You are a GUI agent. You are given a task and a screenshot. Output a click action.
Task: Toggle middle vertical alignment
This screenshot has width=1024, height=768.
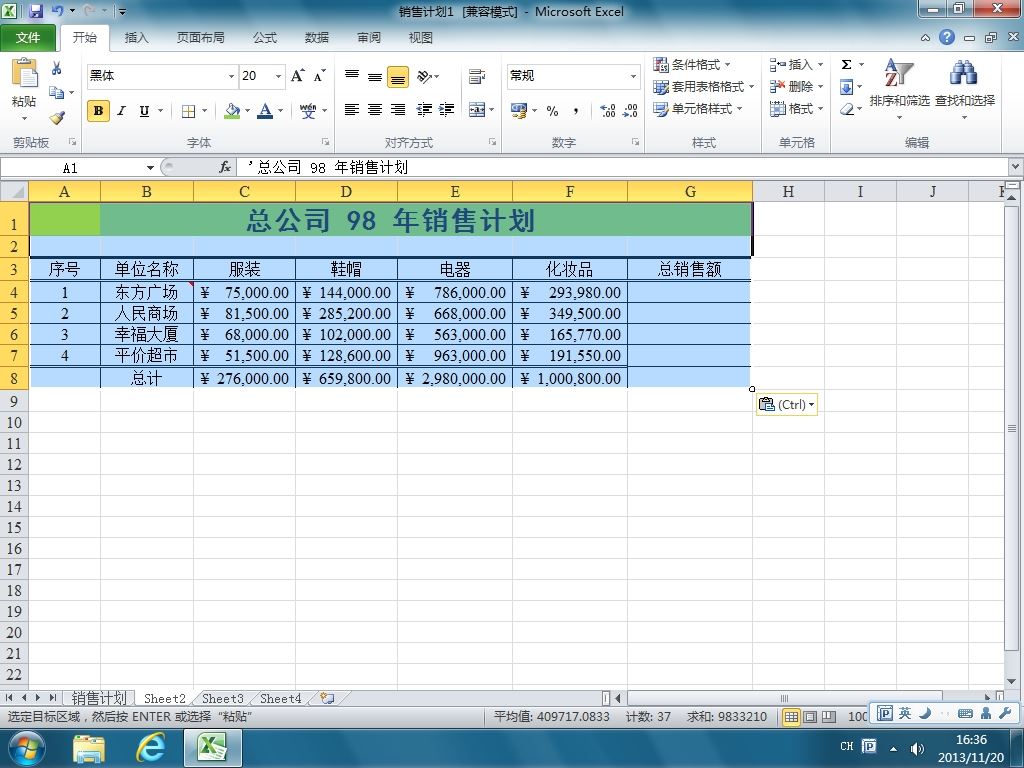[x=375, y=76]
